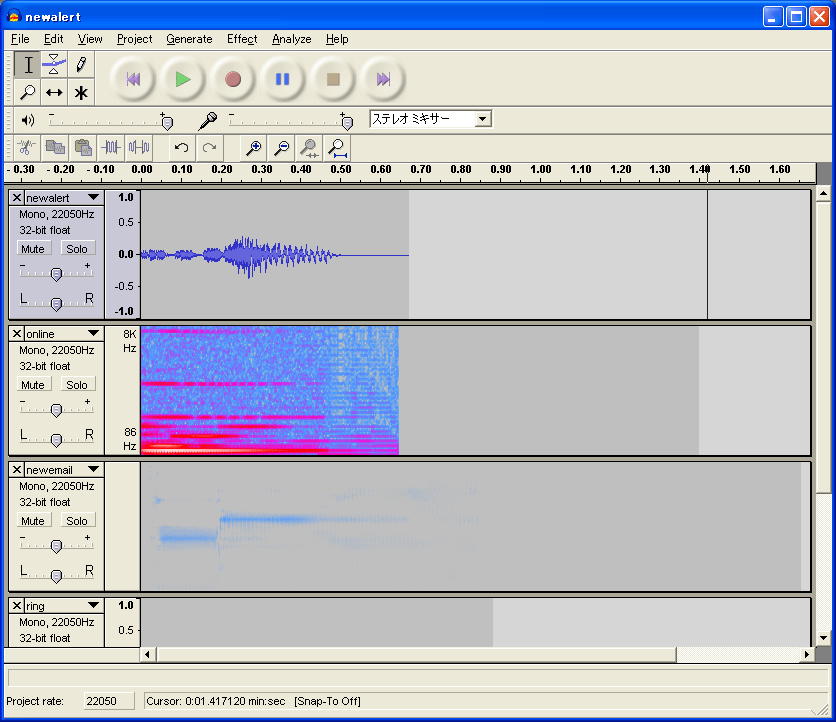Select the Zoom magnifier tool

click(x=28, y=92)
